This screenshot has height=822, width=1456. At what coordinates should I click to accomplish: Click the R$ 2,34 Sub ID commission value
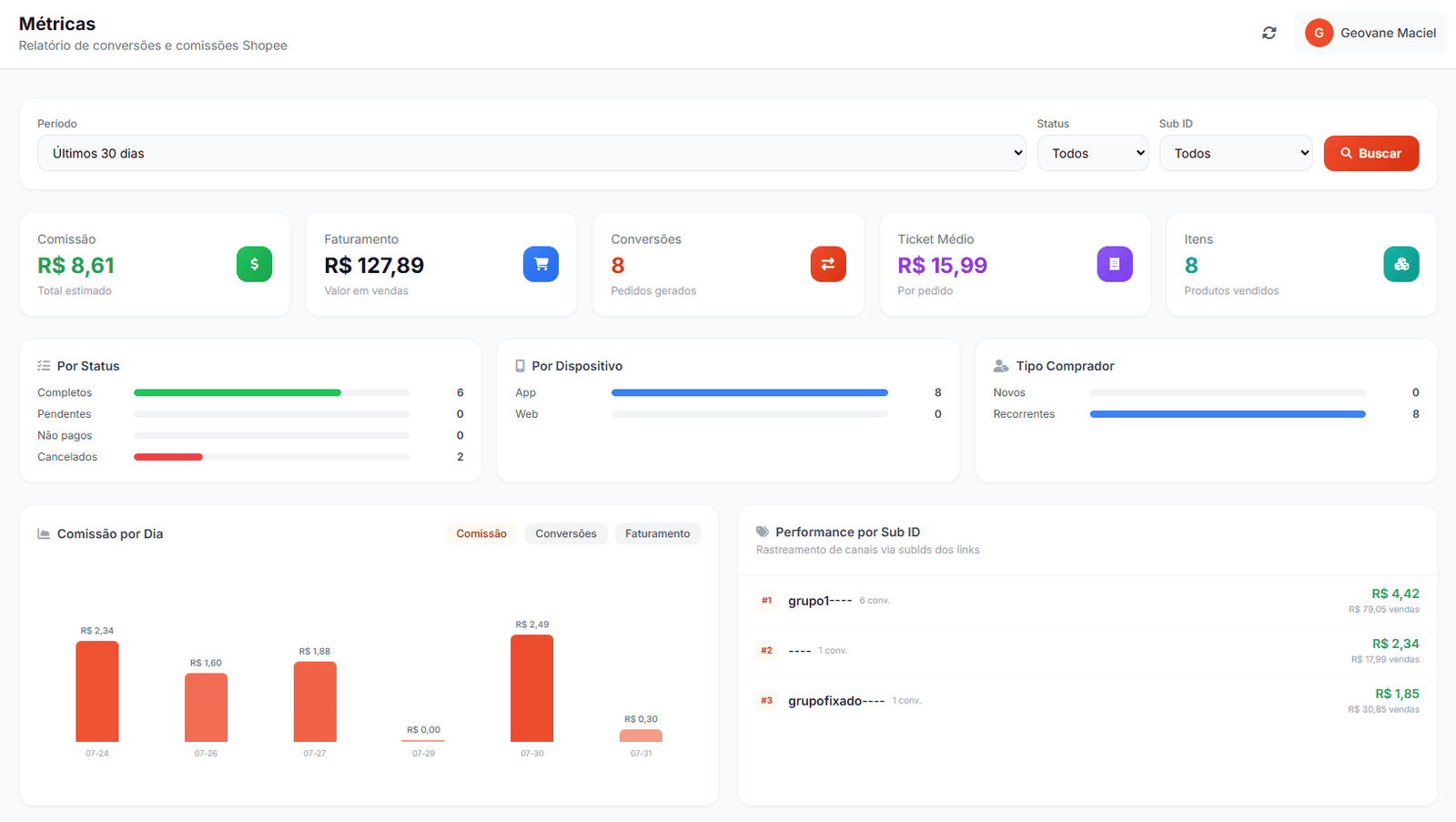point(1395,644)
